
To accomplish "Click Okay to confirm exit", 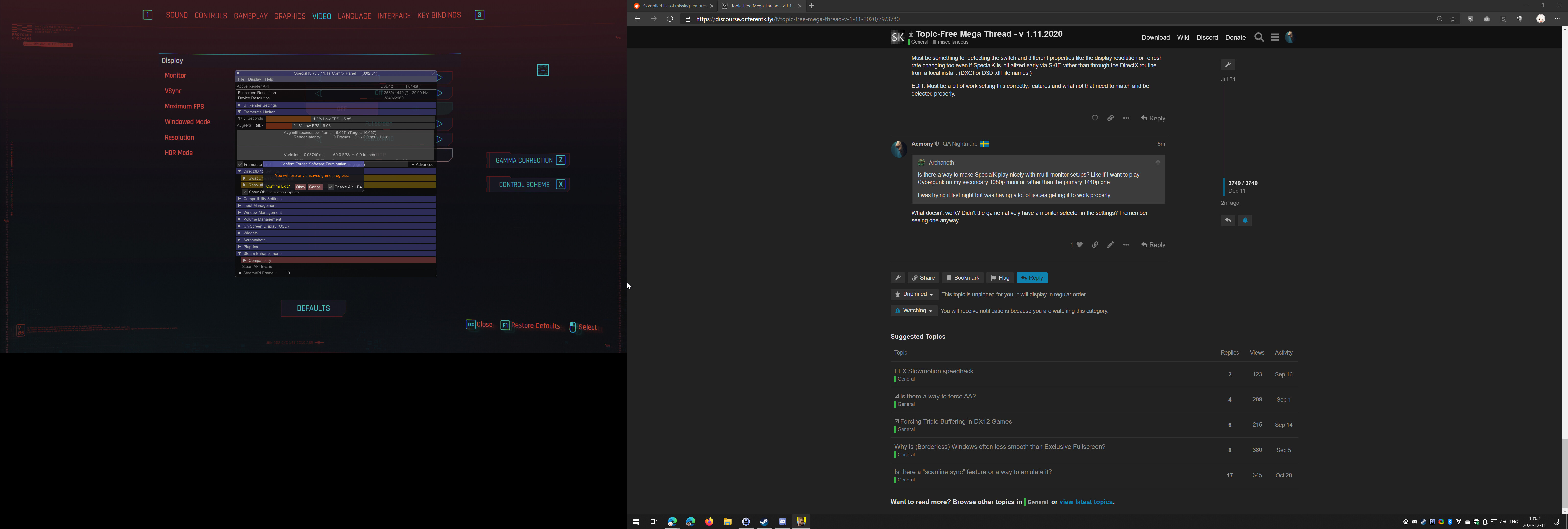I will tap(300, 187).
